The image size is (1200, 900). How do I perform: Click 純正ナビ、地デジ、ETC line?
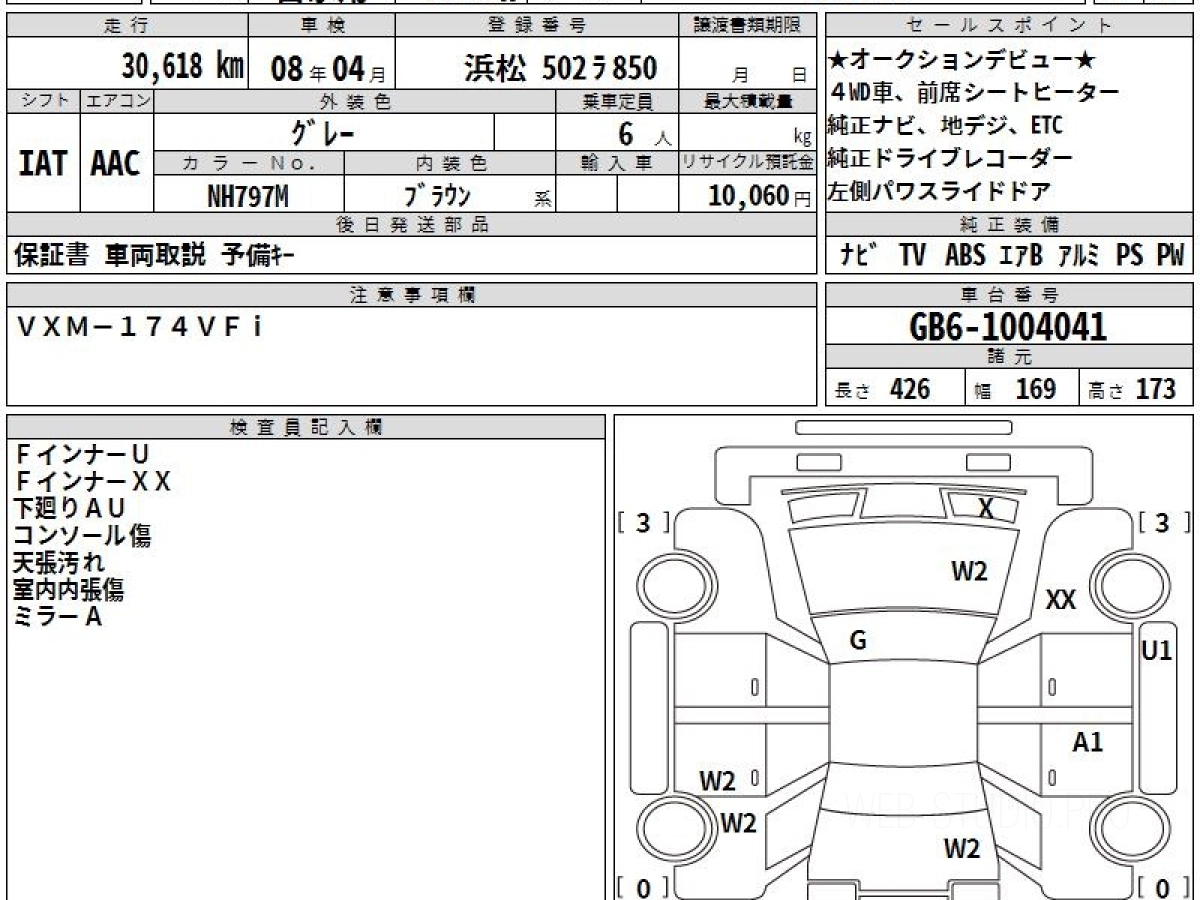coord(945,126)
